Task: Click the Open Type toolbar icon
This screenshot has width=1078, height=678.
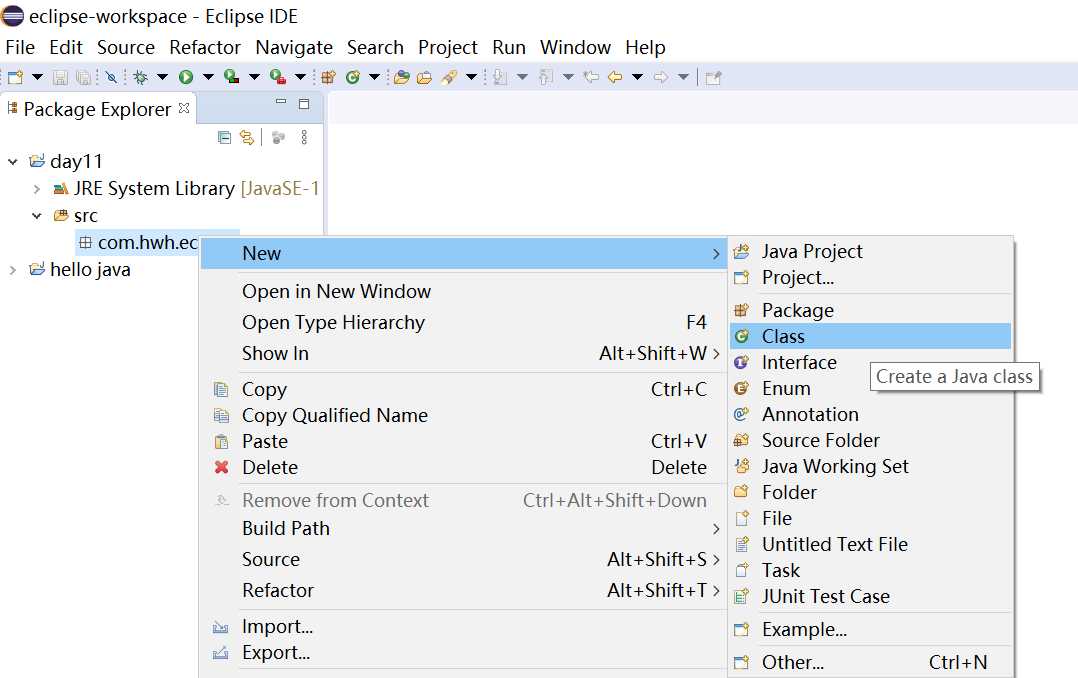Action: point(401,77)
